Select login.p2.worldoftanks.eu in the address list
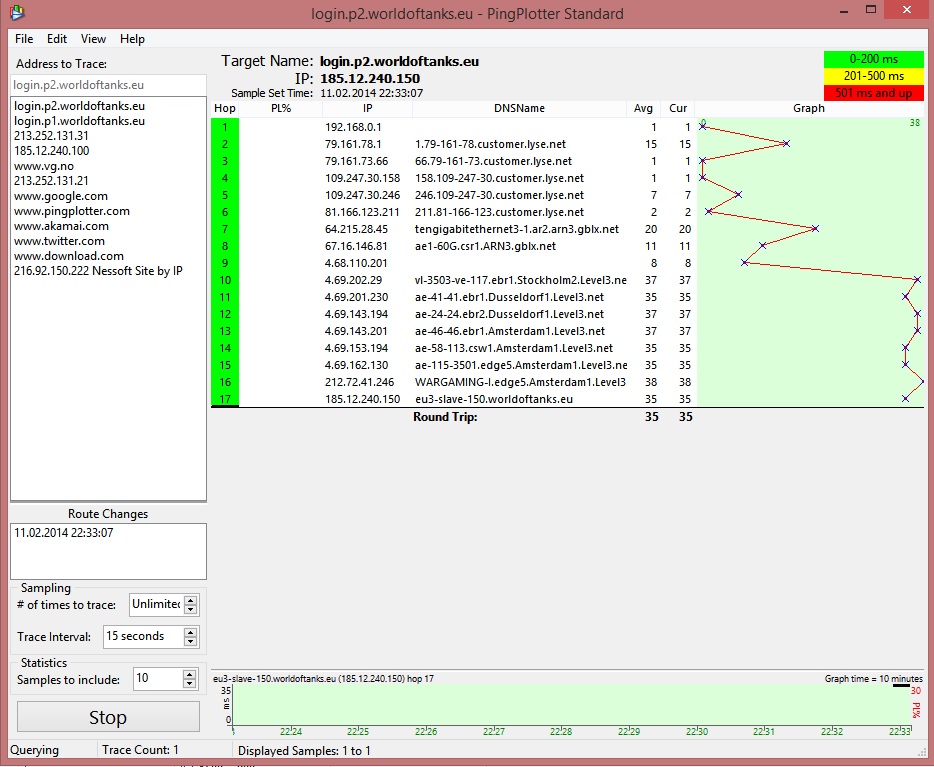Screen dimensions: 934x767 (79, 106)
